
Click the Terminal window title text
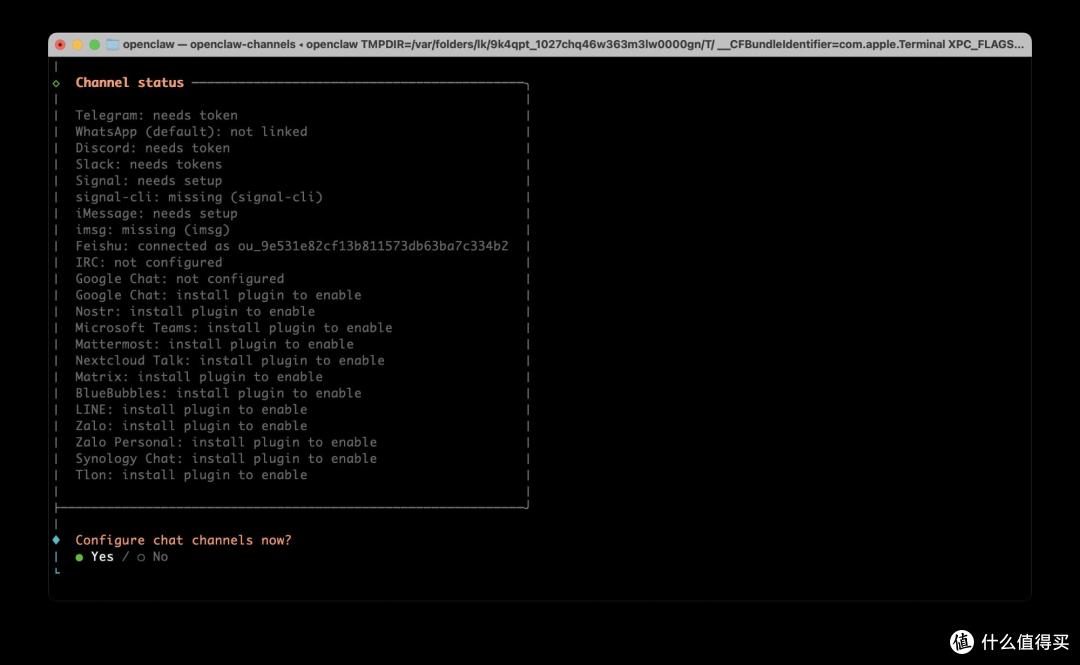click(x=573, y=45)
